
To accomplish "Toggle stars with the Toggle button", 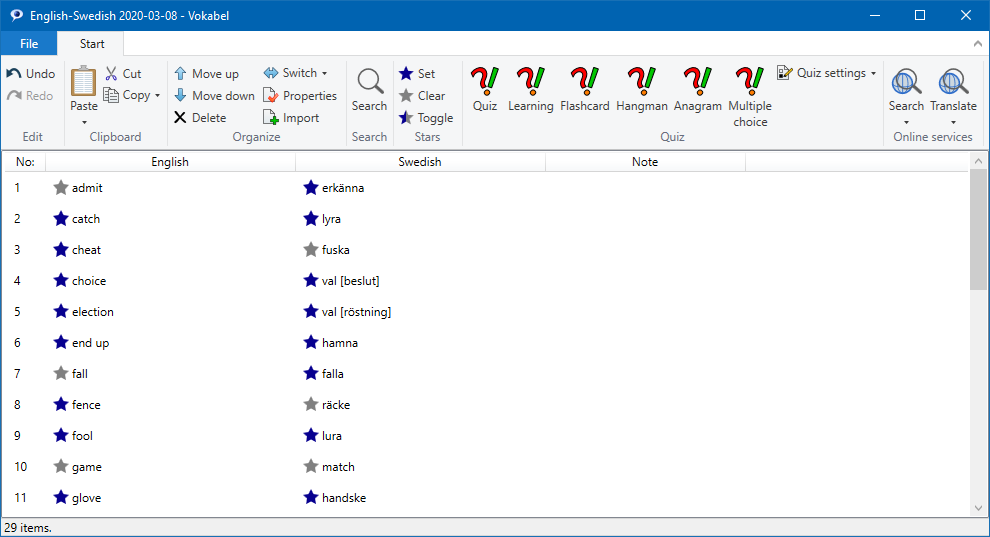I will [x=426, y=117].
